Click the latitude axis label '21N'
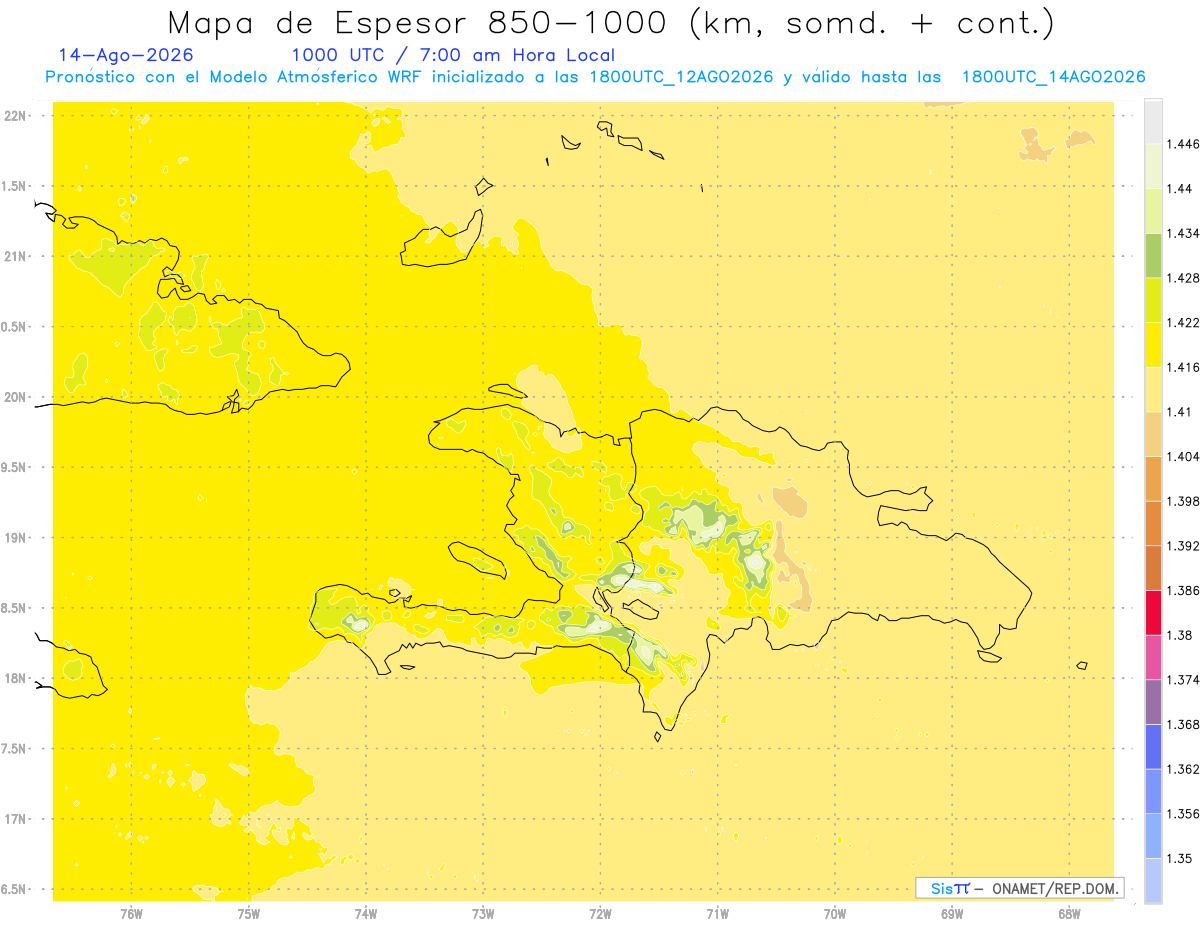 [x=16, y=257]
